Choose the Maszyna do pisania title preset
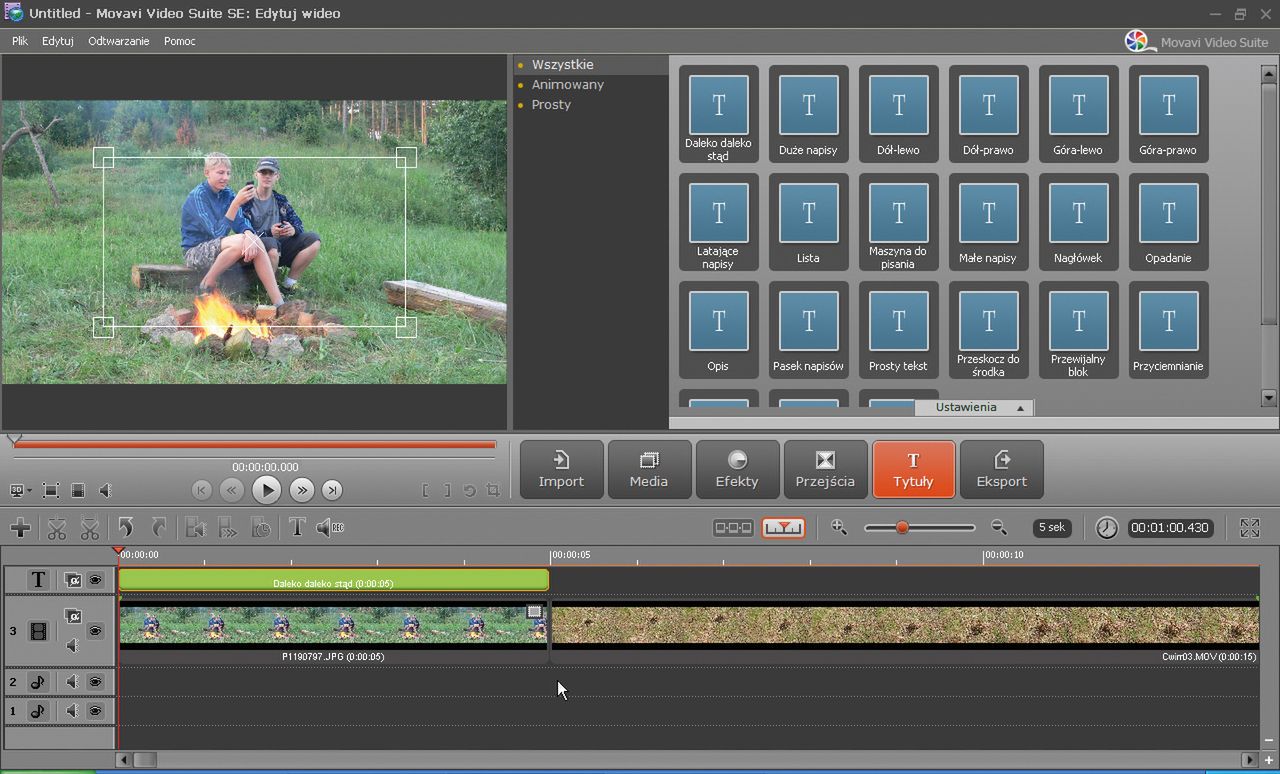Viewport: 1280px width, 774px height. tap(898, 223)
